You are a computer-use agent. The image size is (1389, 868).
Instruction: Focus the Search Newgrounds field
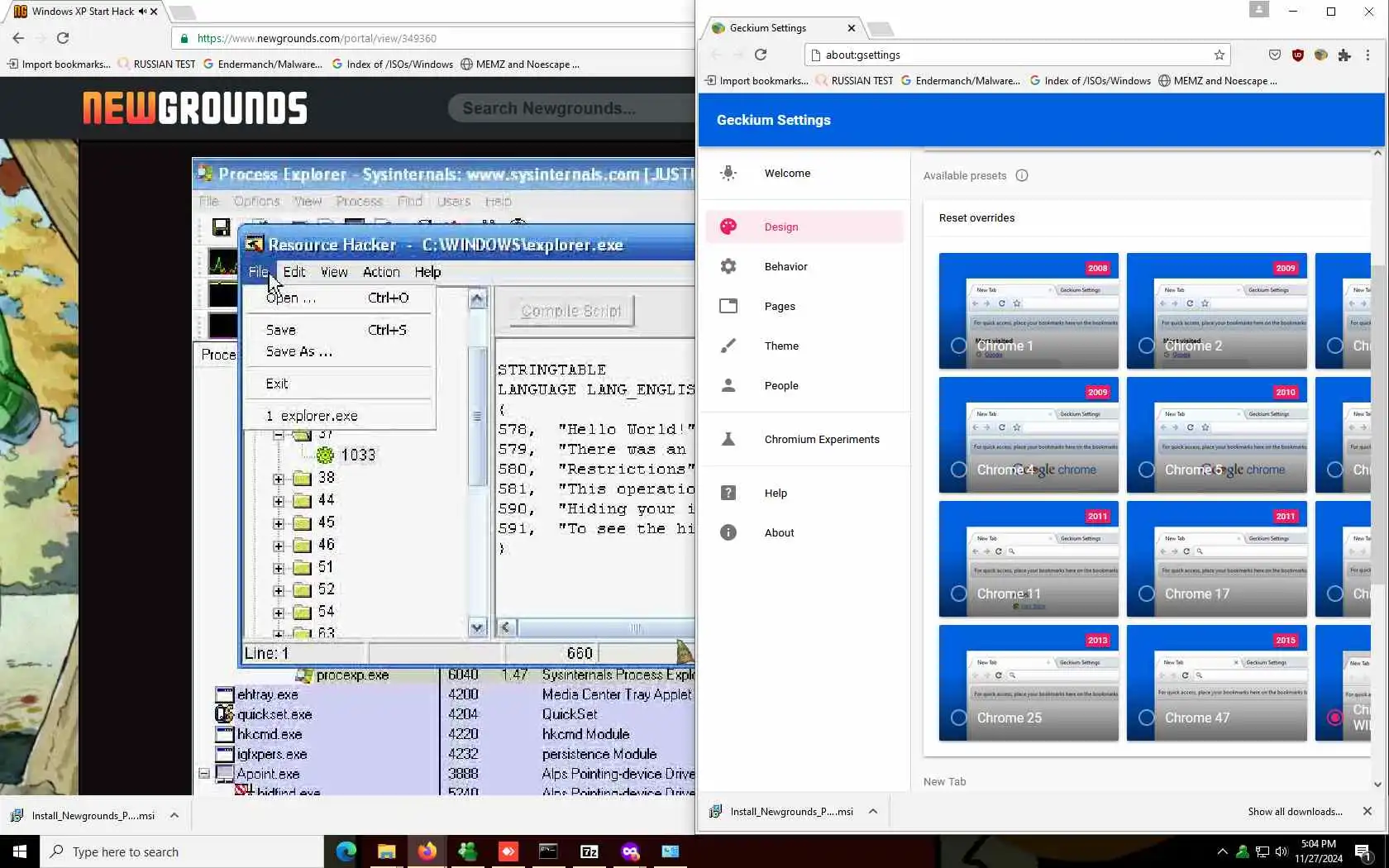[572, 108]
